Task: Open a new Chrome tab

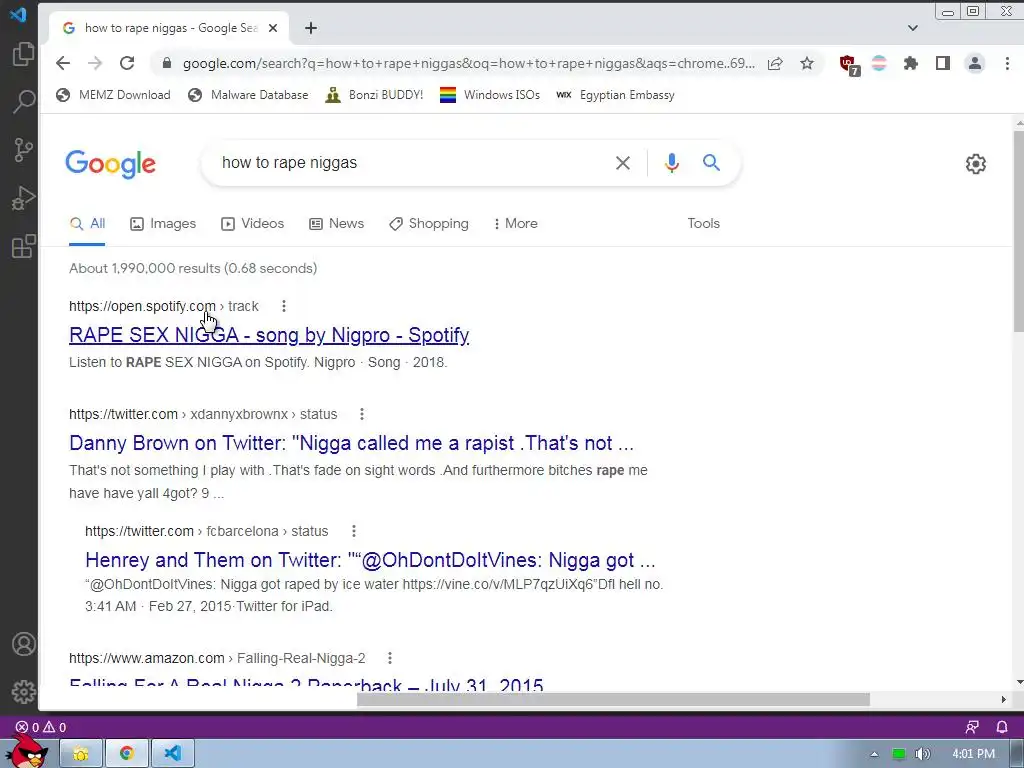Action: click(311, 28)
